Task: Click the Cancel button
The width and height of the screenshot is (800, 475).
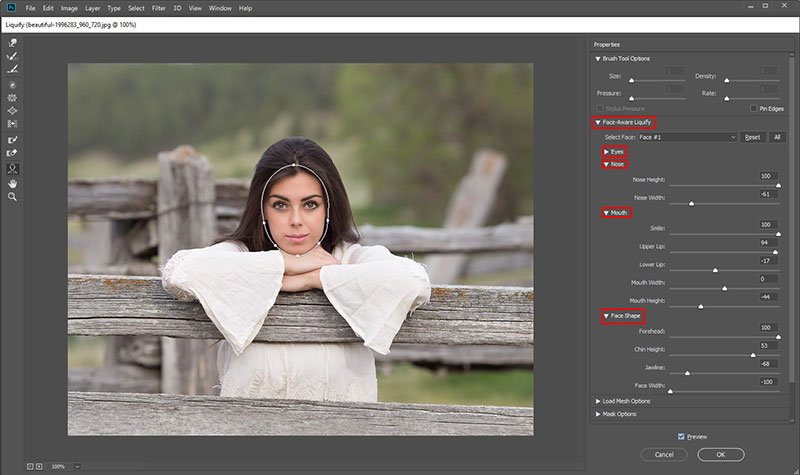Action: tap(664, 455)
